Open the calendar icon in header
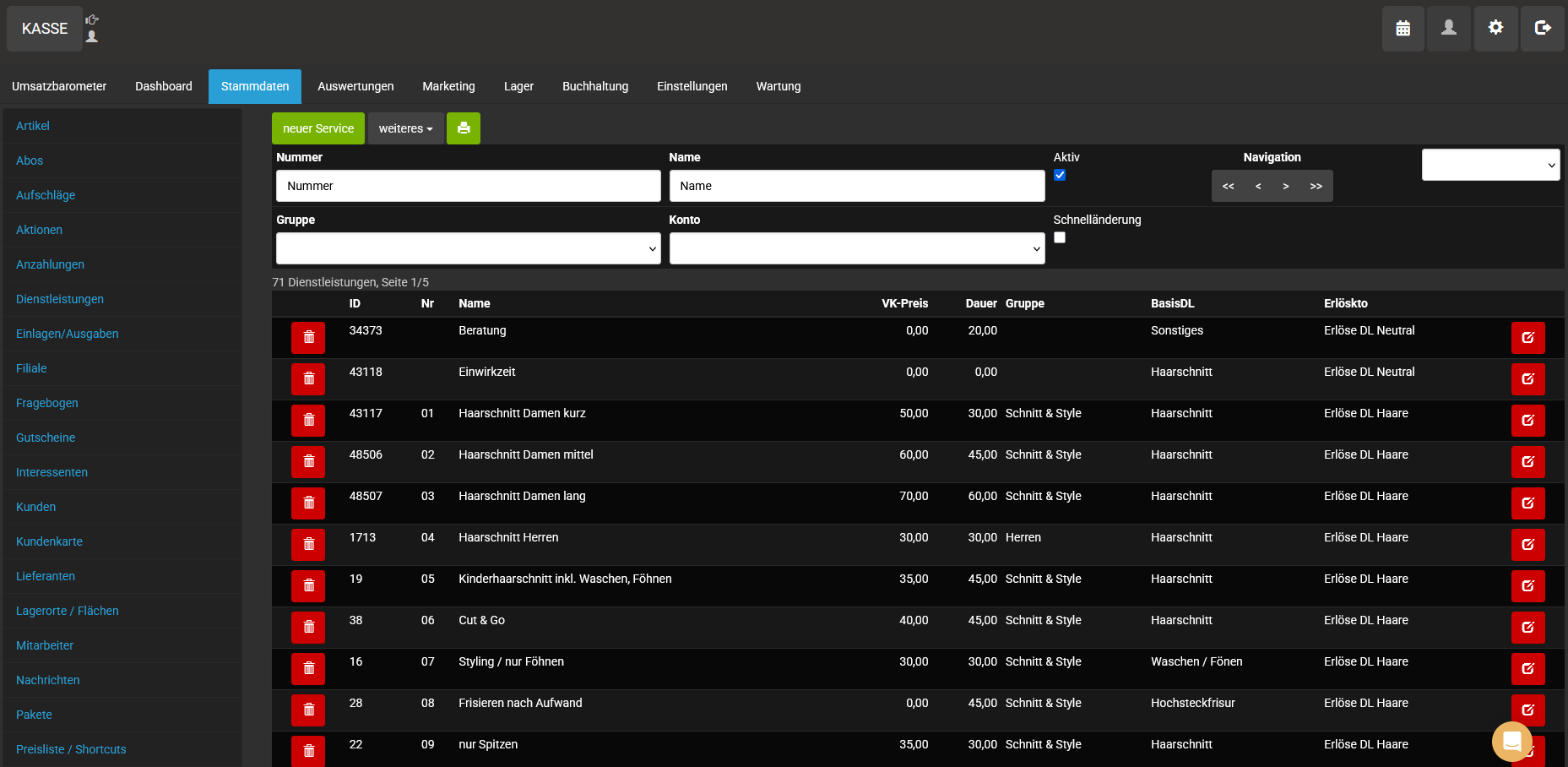1568x767 pixels. click(x=1403, y=29)
